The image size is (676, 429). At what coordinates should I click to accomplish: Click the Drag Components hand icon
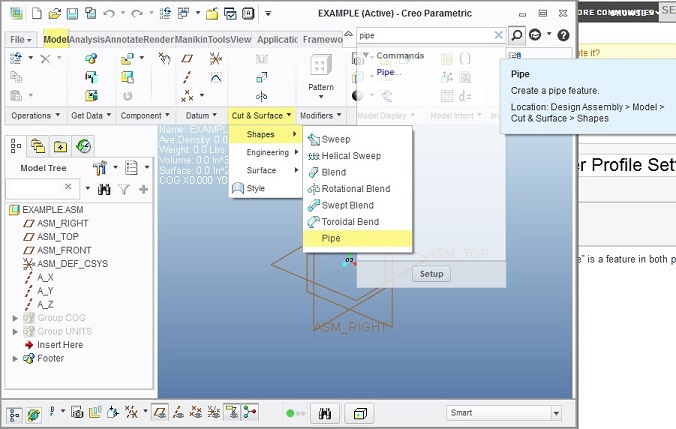[x=164, y=58]
